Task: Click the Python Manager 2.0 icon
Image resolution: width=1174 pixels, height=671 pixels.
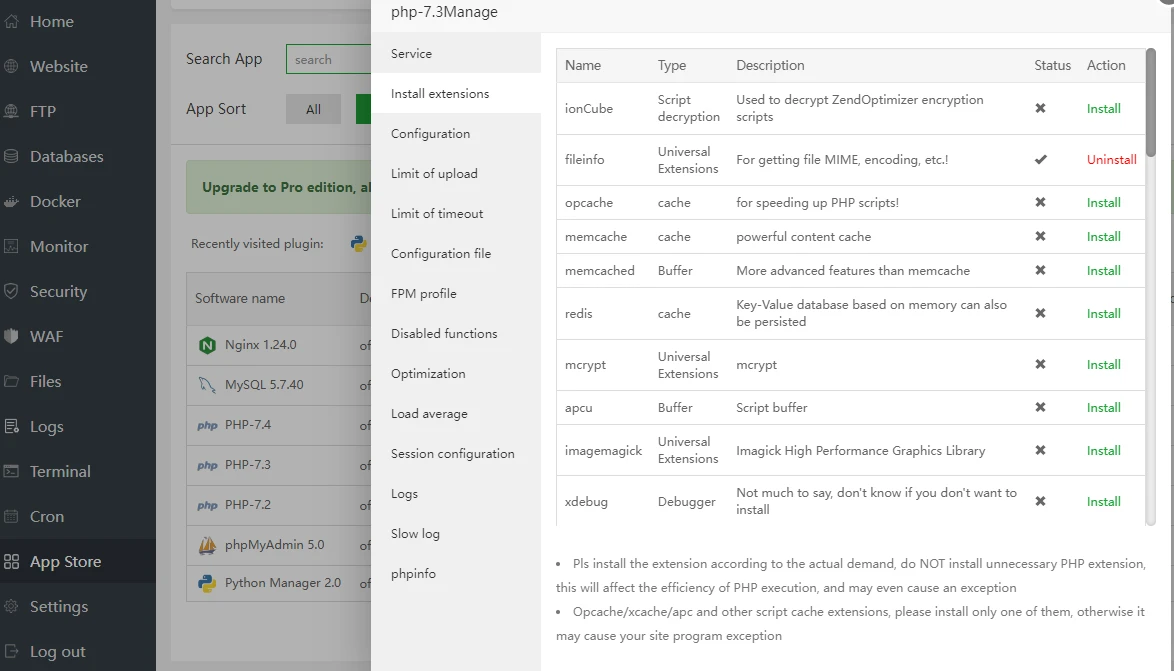Action: click(207, 583)
